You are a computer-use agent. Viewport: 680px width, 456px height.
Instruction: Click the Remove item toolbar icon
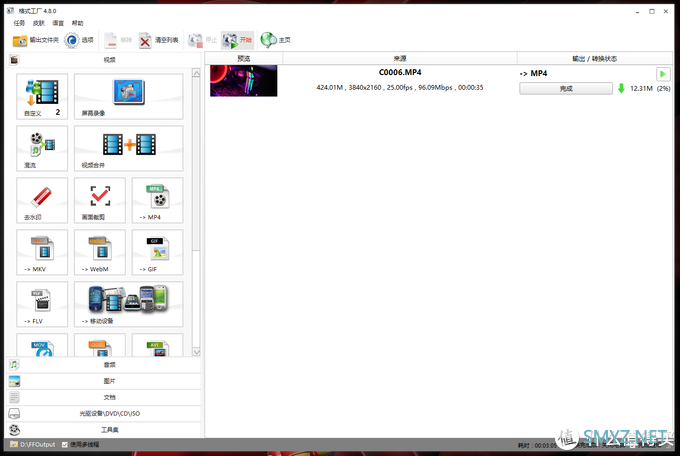[110, 40]
